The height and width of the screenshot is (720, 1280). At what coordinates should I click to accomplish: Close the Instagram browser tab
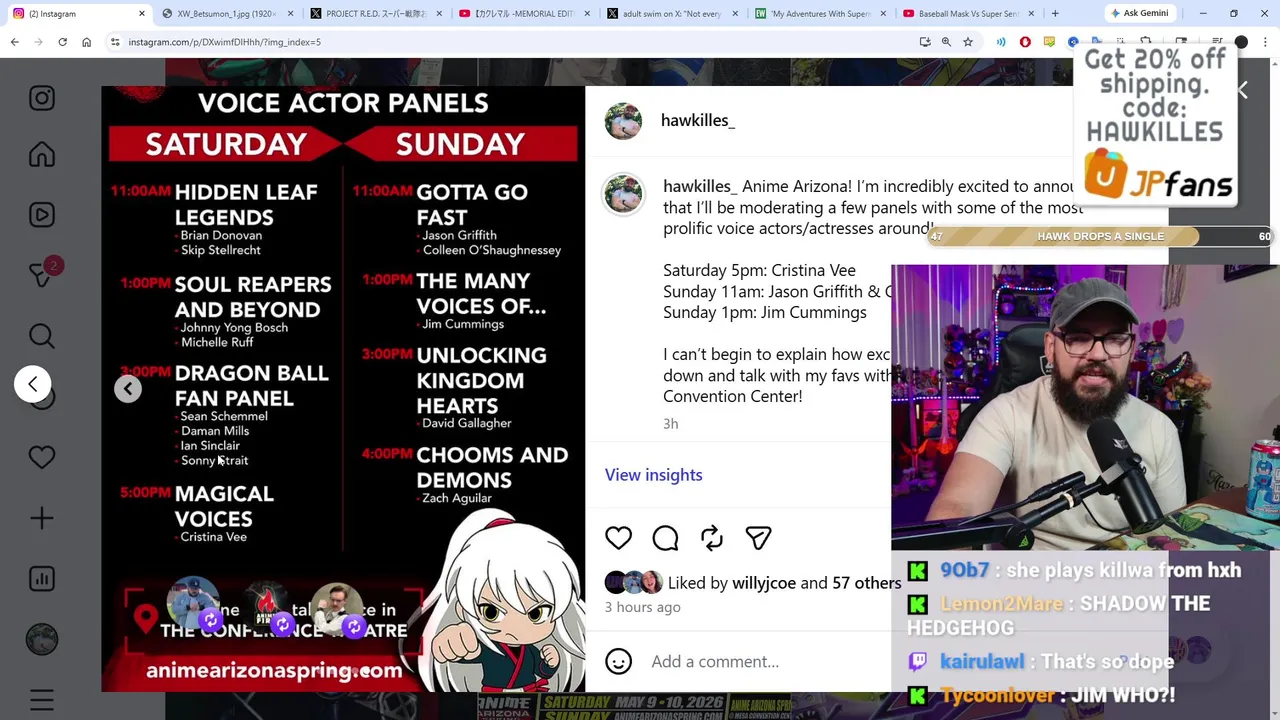coord(141,13)
